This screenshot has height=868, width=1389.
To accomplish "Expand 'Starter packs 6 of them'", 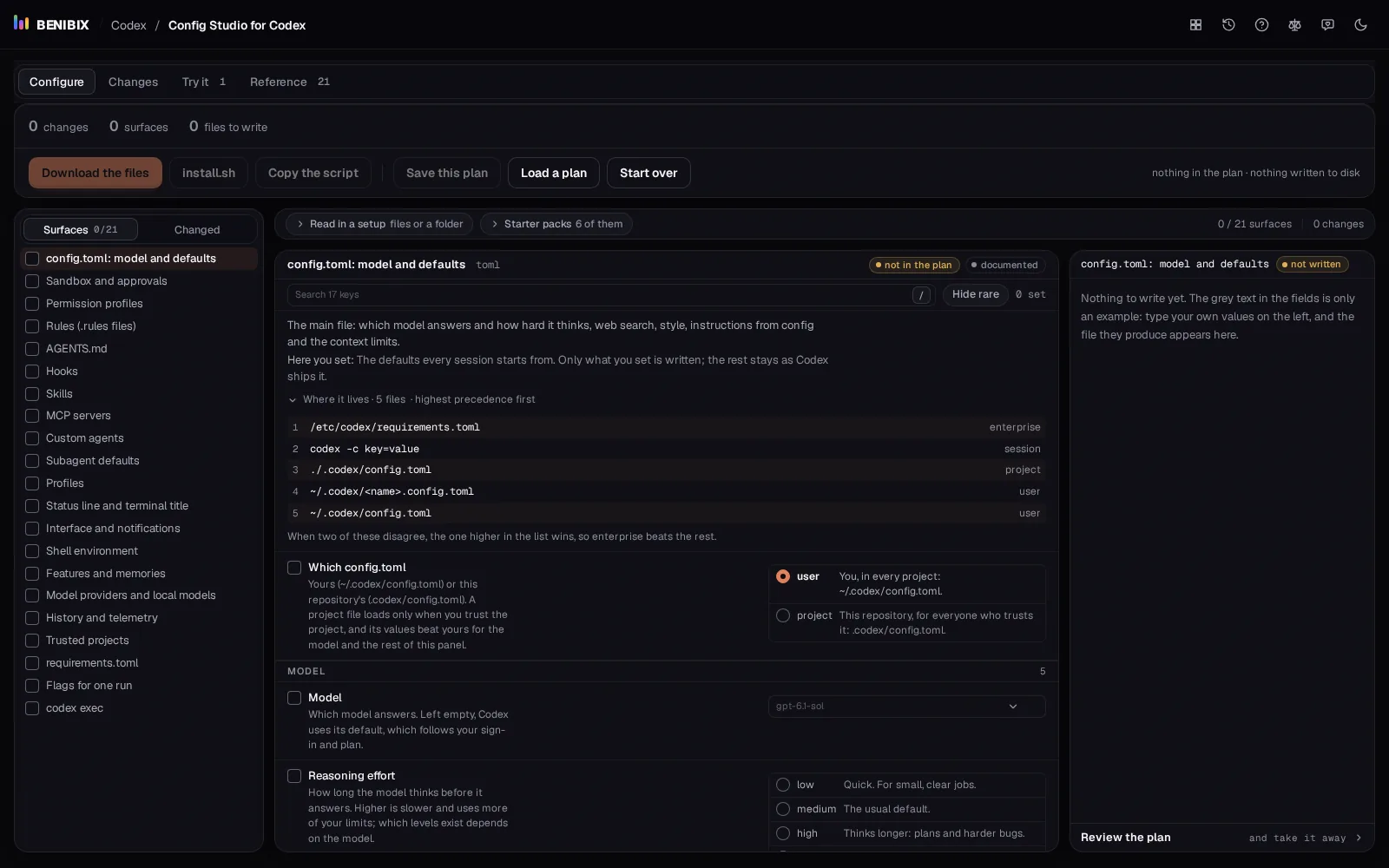I will click(x=556, y=224).
